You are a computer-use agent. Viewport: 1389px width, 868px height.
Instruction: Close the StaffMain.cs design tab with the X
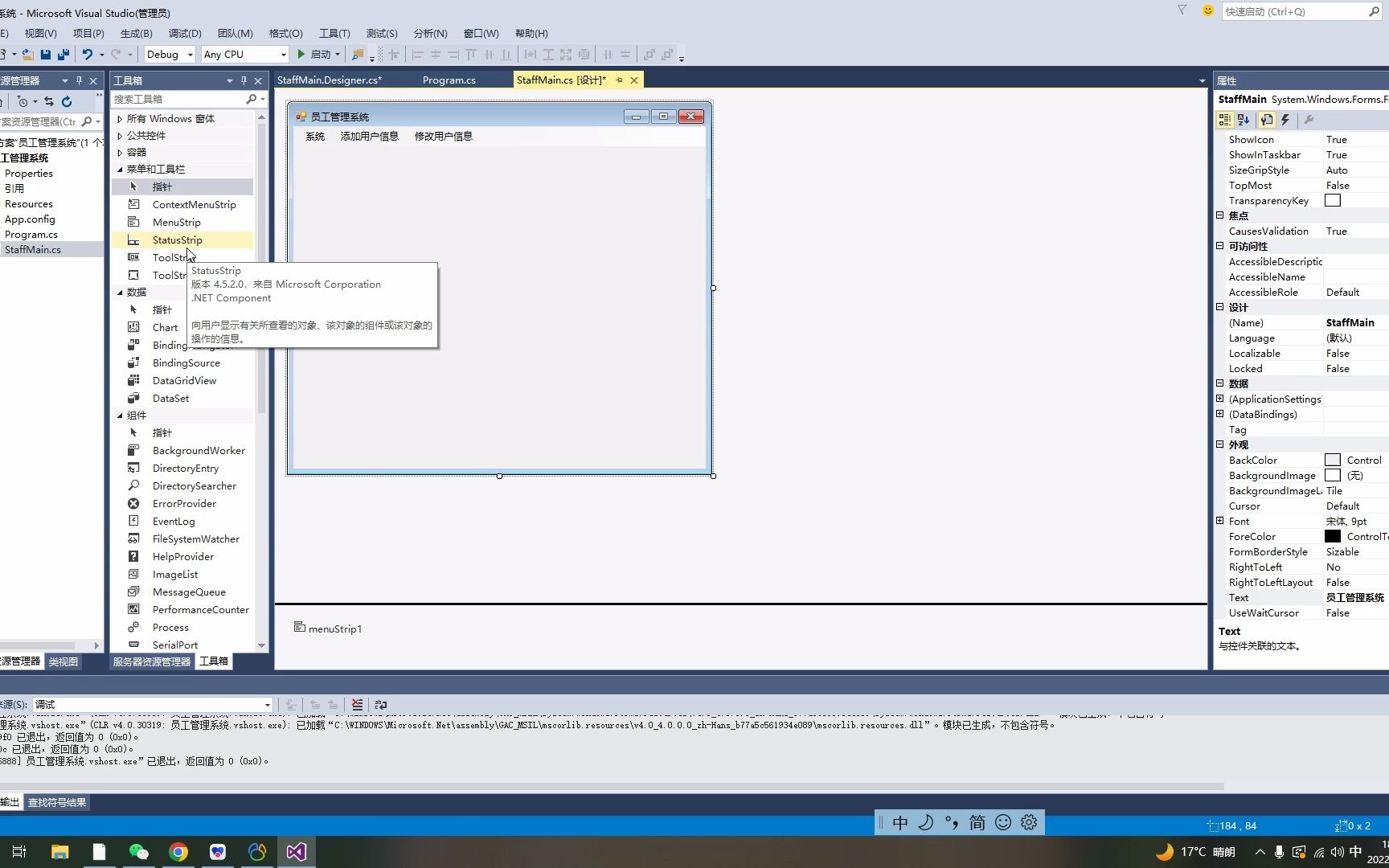point(634,80)
